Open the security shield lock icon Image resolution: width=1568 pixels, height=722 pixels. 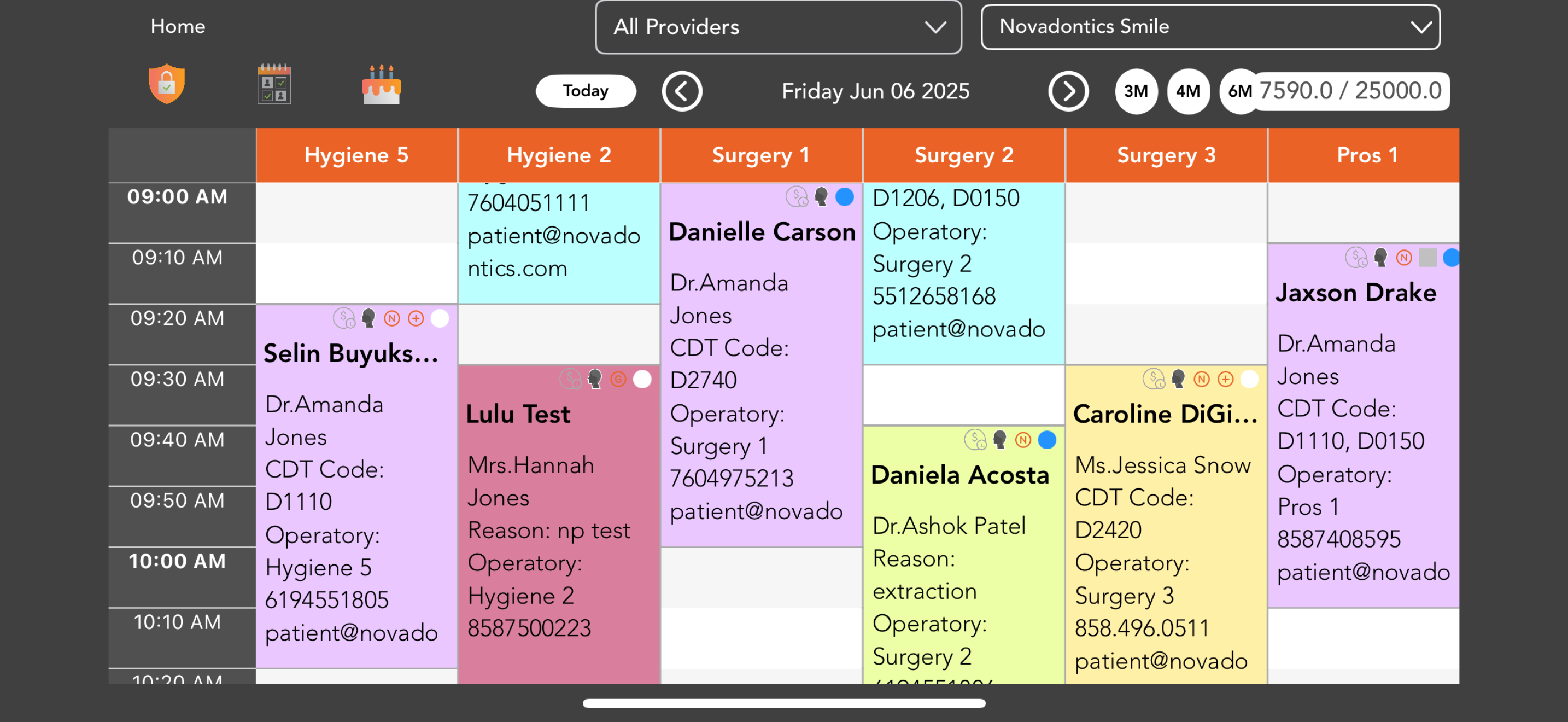[166, 84]
